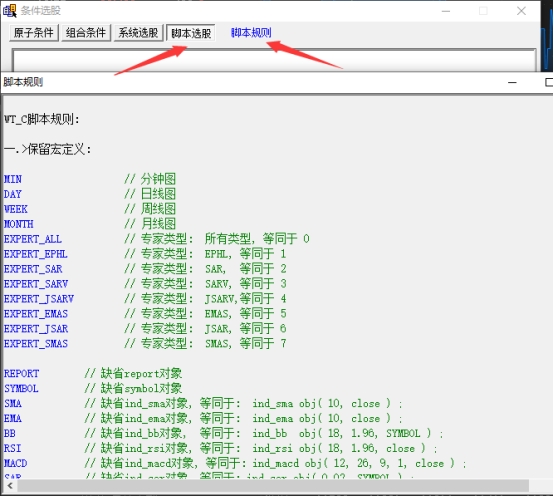
Task: Click the REPORT macro text
Action: tap(21, 374)
